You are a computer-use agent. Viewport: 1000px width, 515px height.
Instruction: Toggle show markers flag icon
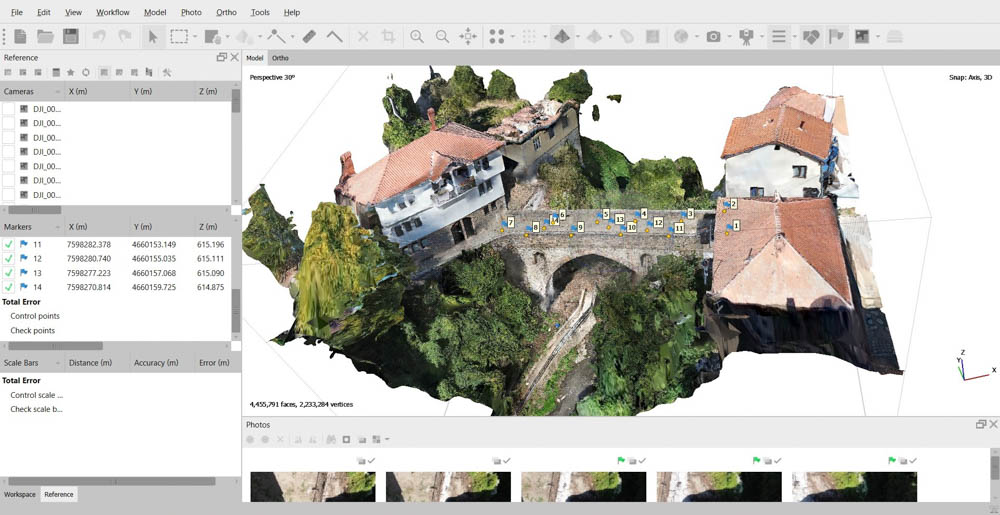coord(835,36)
